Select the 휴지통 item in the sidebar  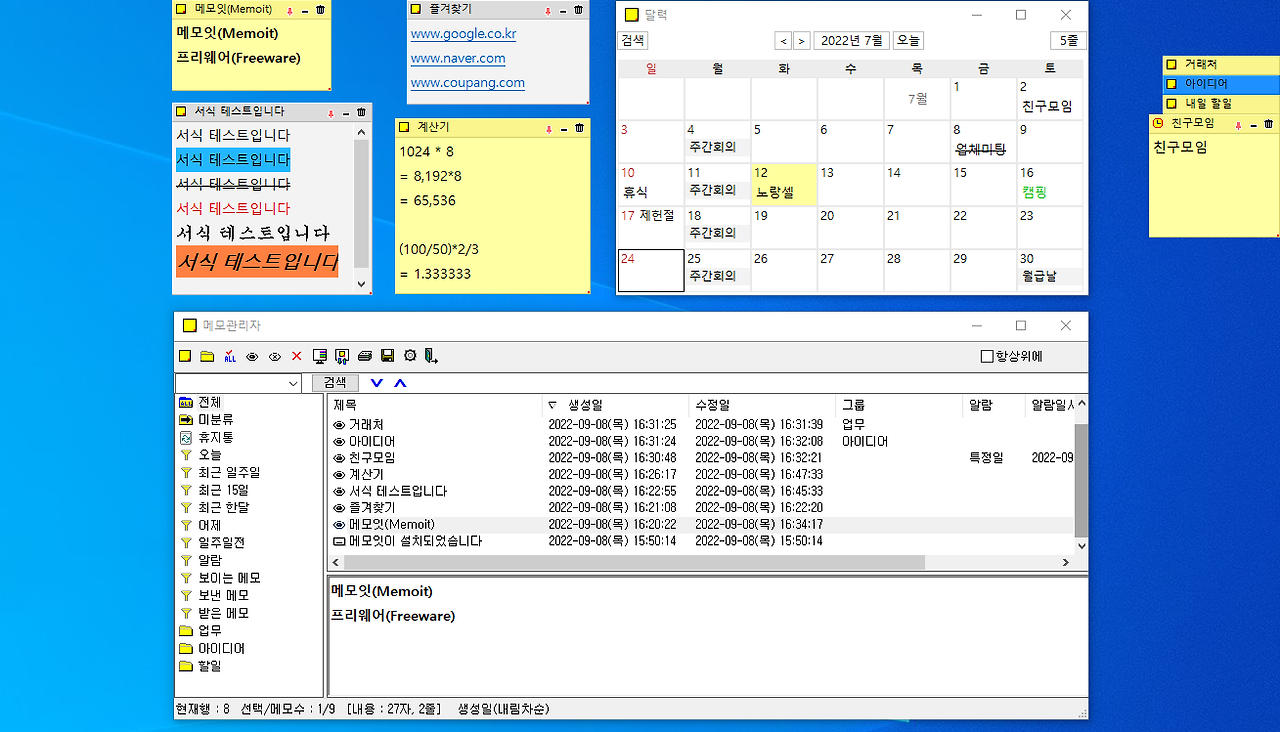[214, 435]
